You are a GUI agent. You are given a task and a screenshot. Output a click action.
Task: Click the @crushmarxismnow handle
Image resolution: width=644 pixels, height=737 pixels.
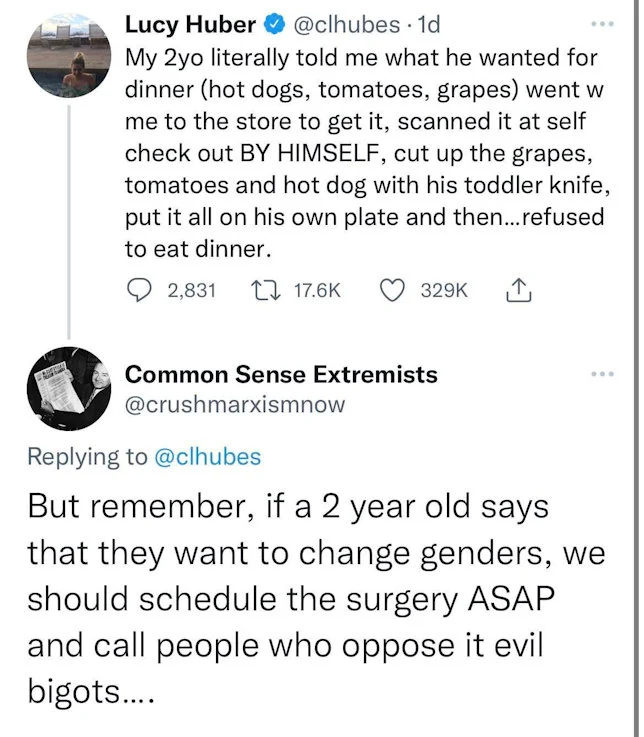pyautogui.click(x=235, y=403)
